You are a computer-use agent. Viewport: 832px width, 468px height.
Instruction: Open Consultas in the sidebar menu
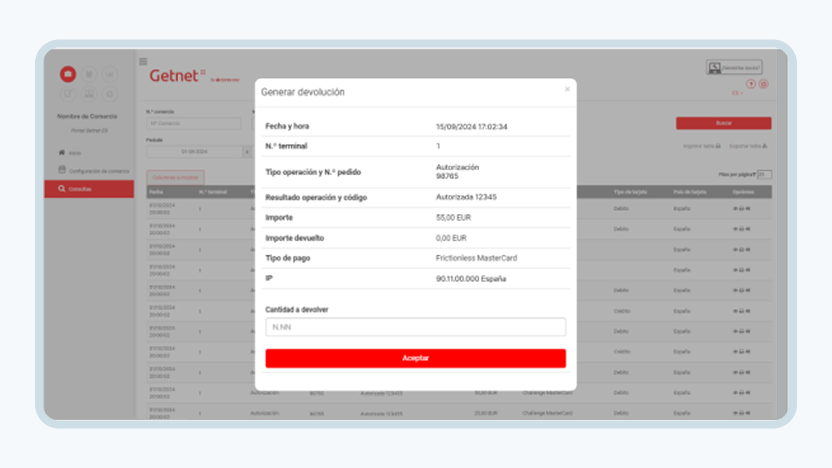89,189
